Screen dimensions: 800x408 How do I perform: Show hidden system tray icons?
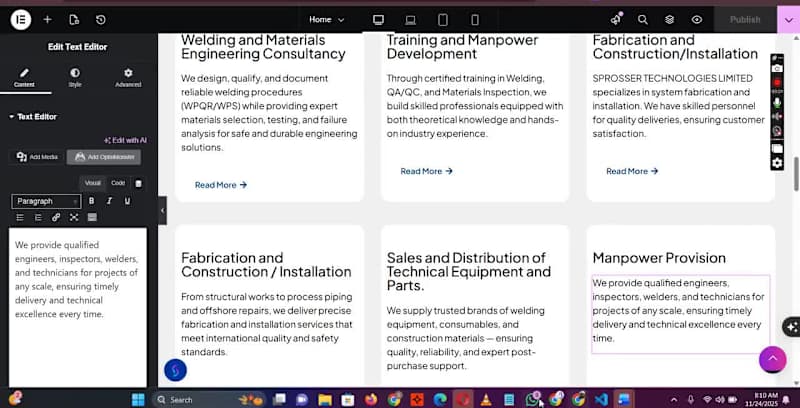click(x=674, y=400)
